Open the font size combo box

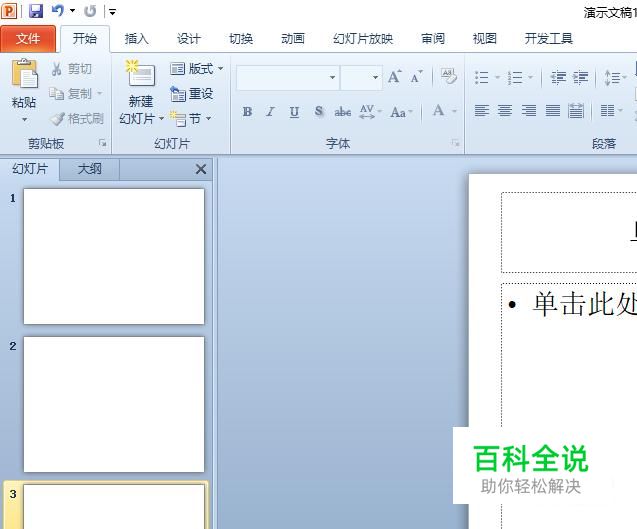361,77
